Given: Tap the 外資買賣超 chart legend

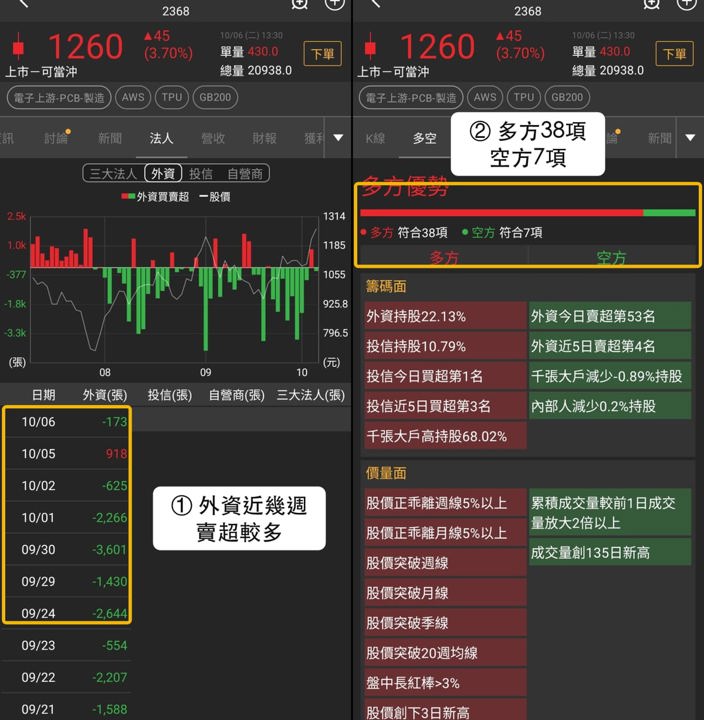Looking at the screenshot, I should [x=155, y=197].
